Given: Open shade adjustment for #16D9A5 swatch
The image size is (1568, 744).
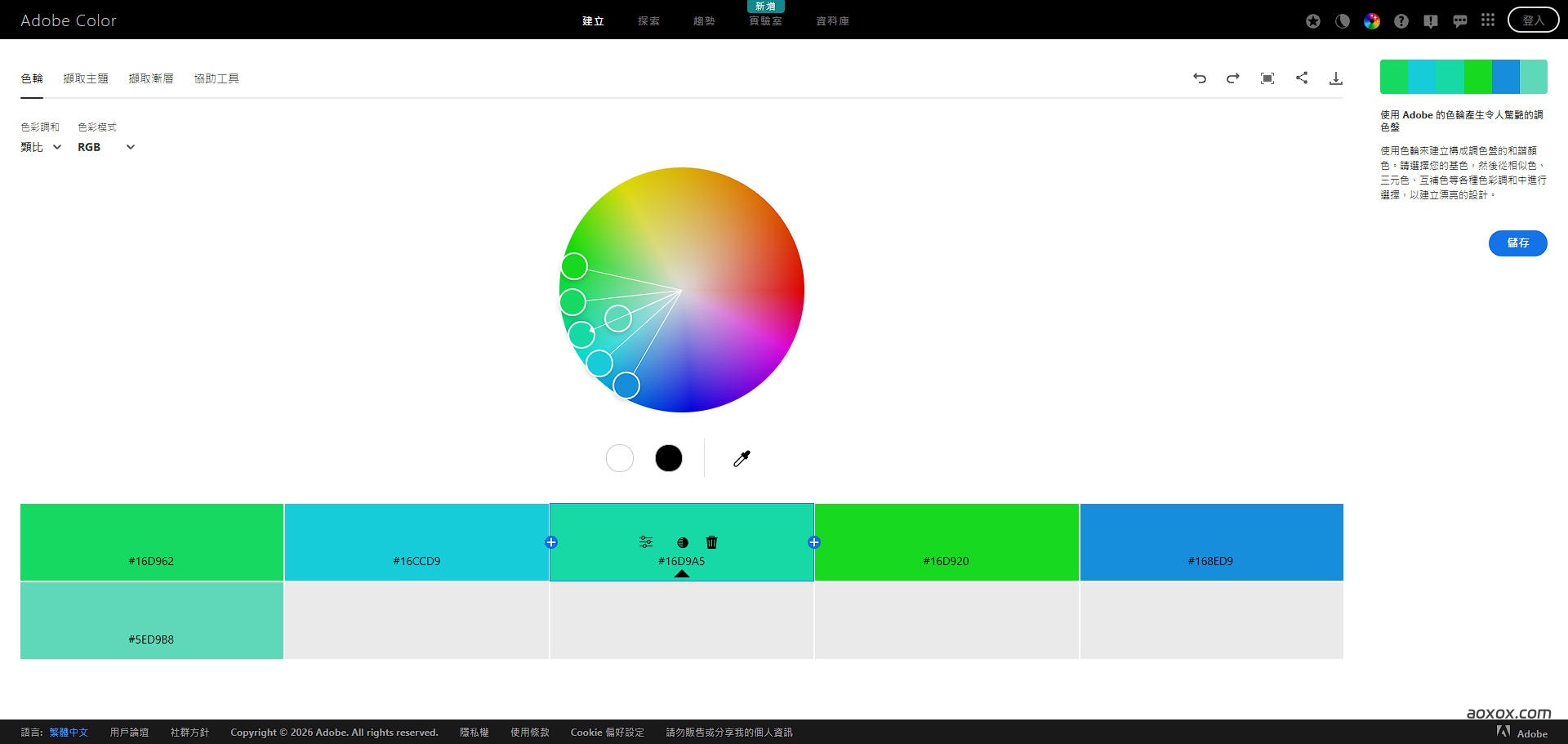Looking at the screenshot, I should click(x=683, y=541).
